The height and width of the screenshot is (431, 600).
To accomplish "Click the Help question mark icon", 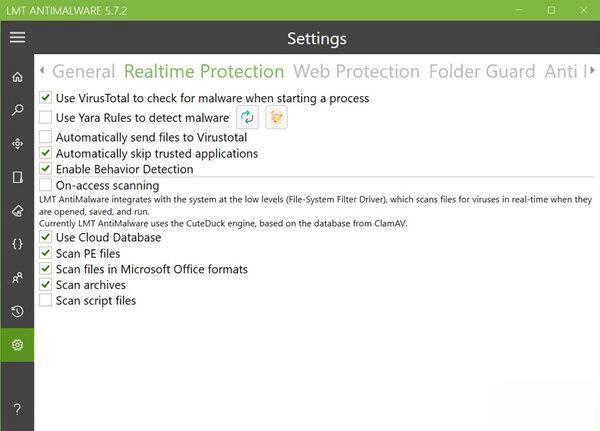I will point(17,409).
